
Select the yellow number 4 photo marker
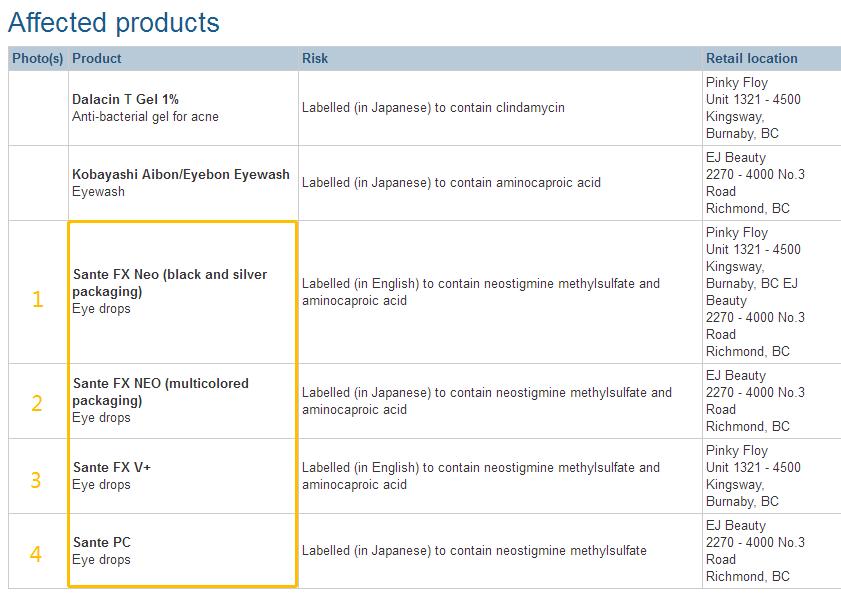coord(36,554)
